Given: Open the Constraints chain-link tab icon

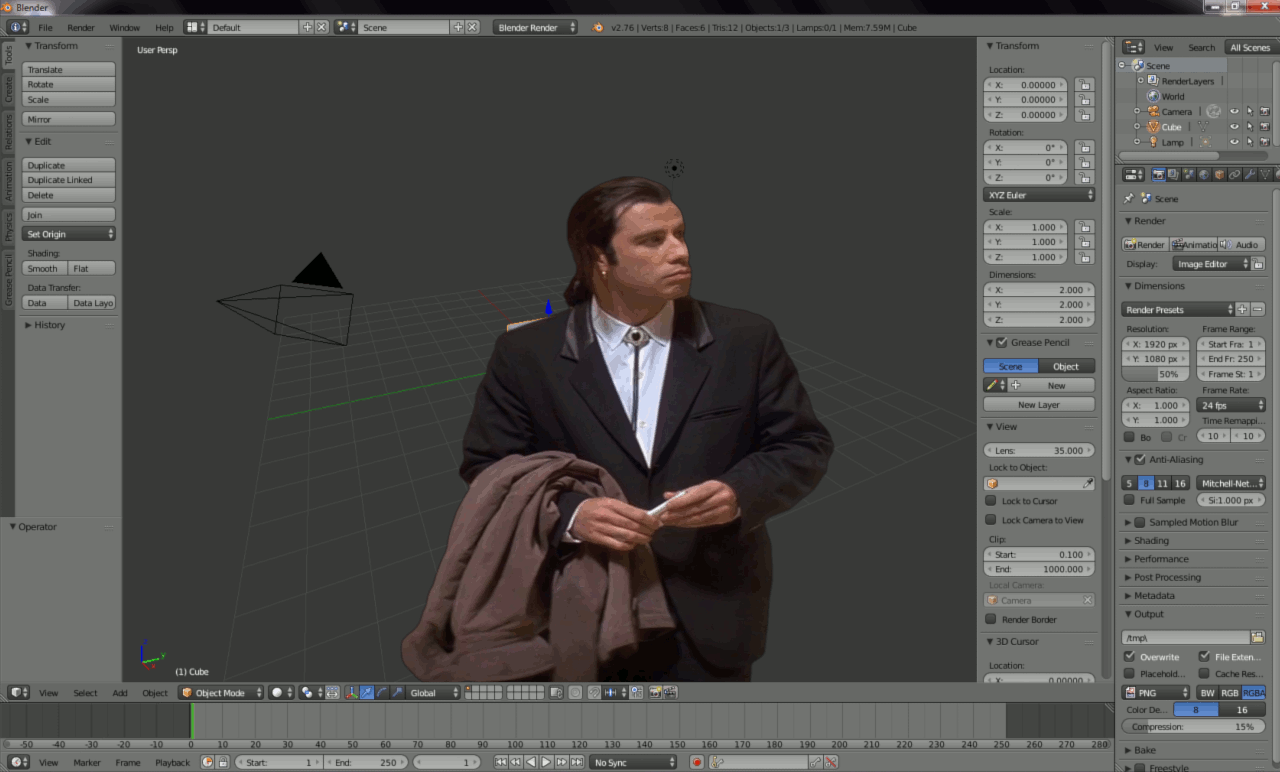Looking at the screenshot, I should point(1235,175).
